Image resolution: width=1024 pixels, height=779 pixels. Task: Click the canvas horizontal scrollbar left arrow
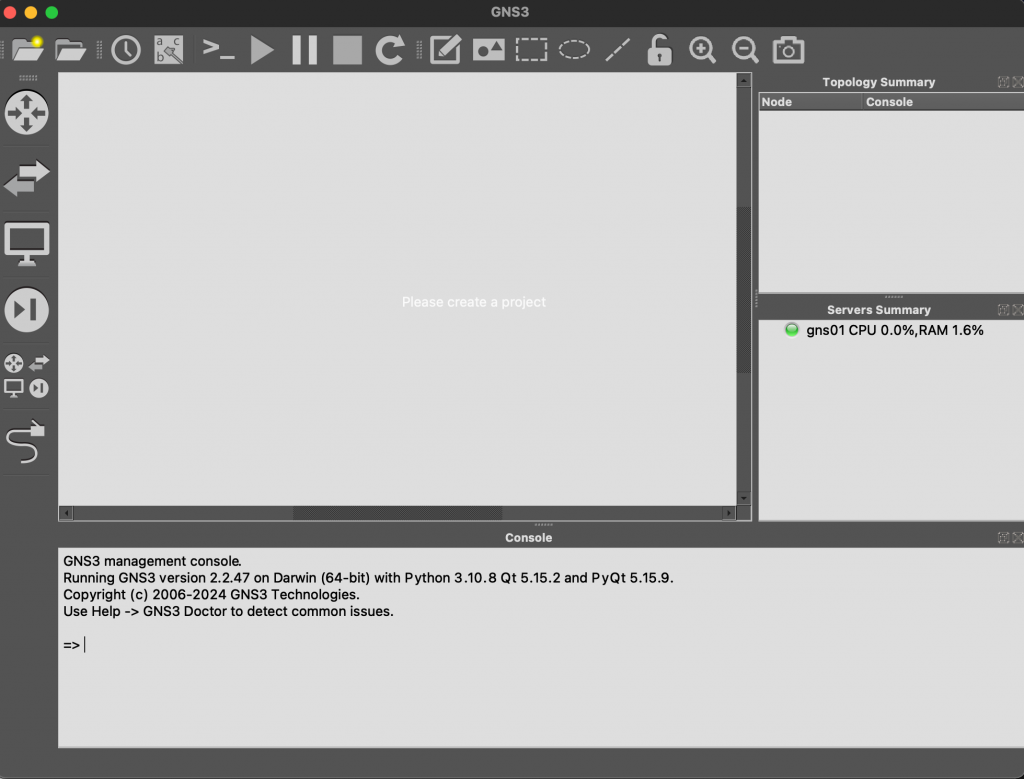pyautogui.click(x=66, y=513)
